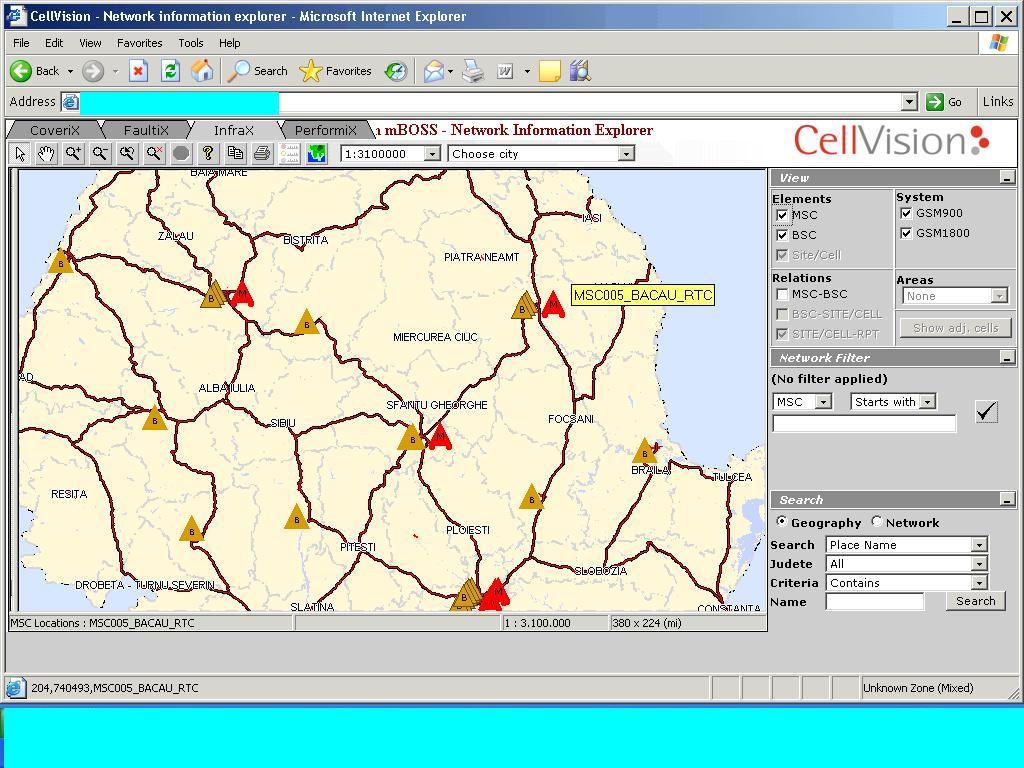Click the question mark info tool

(x=208, y=153)
